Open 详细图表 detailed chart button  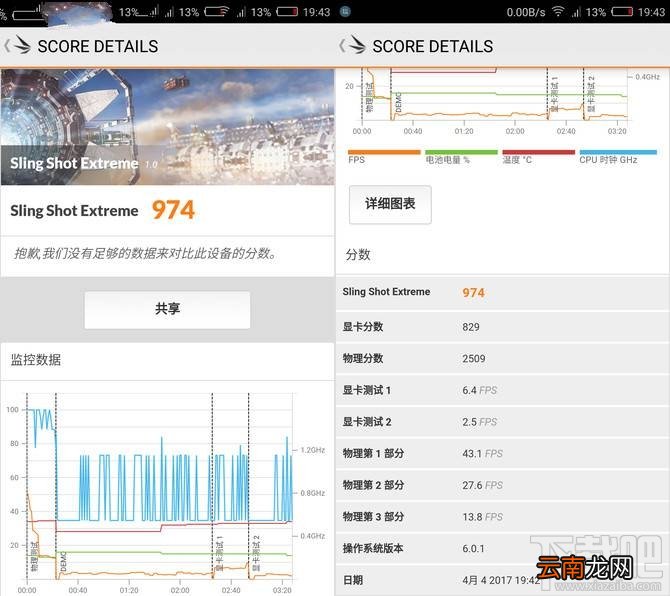point(390,204)
